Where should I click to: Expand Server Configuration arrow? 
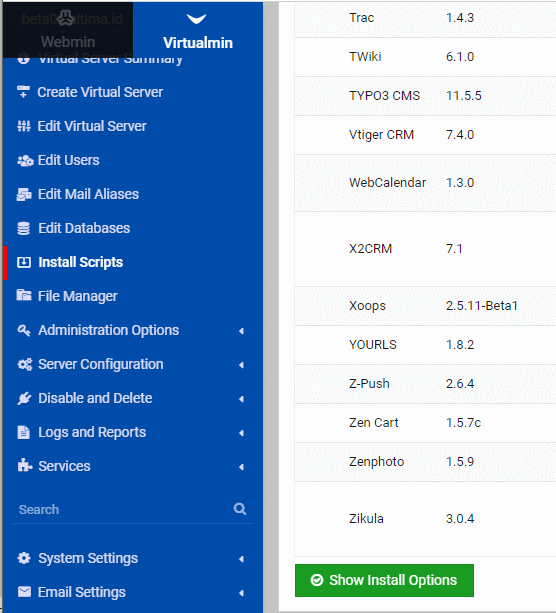tap(242, 365)
